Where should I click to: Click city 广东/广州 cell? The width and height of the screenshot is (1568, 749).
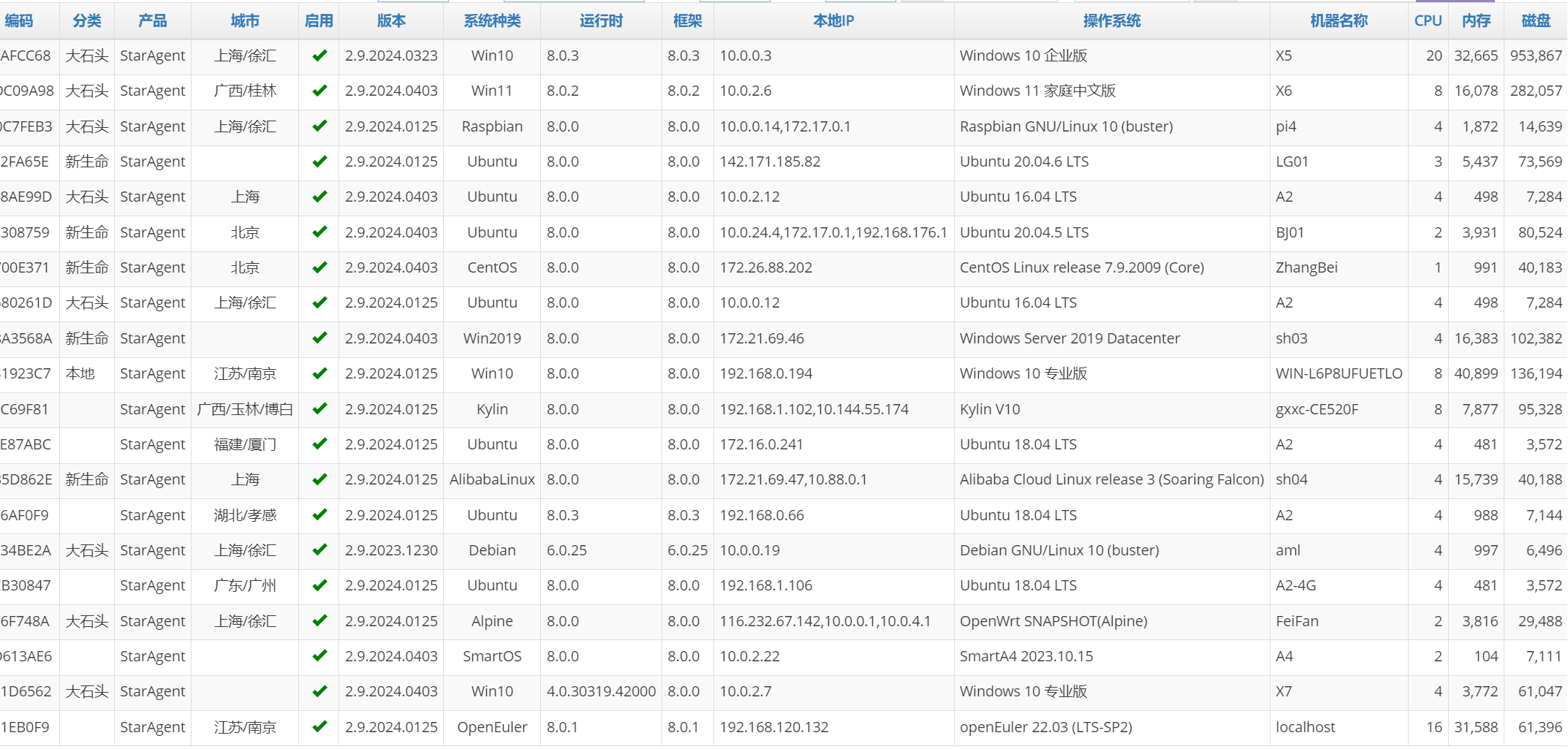tap(245, 585)
